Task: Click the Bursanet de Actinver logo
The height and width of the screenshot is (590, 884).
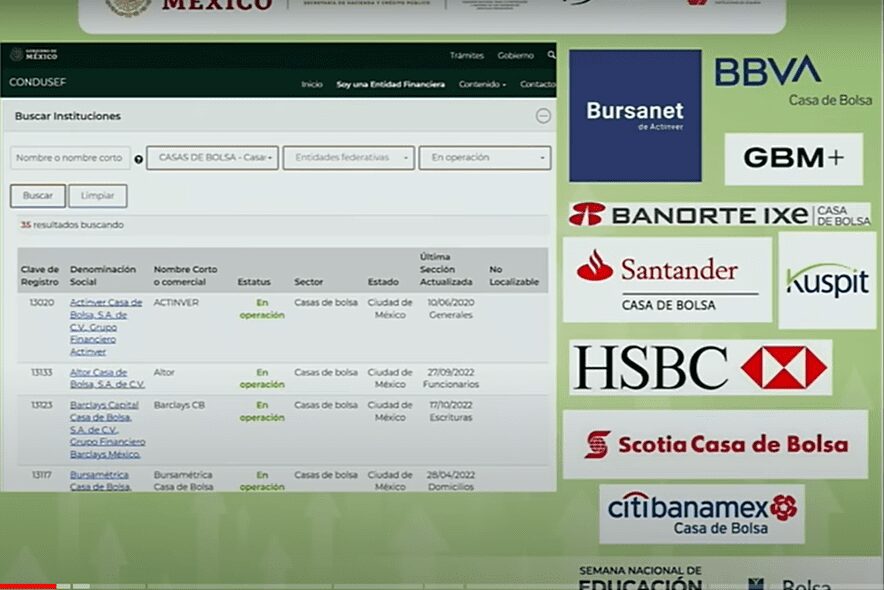Action: (x=635, y=115)
